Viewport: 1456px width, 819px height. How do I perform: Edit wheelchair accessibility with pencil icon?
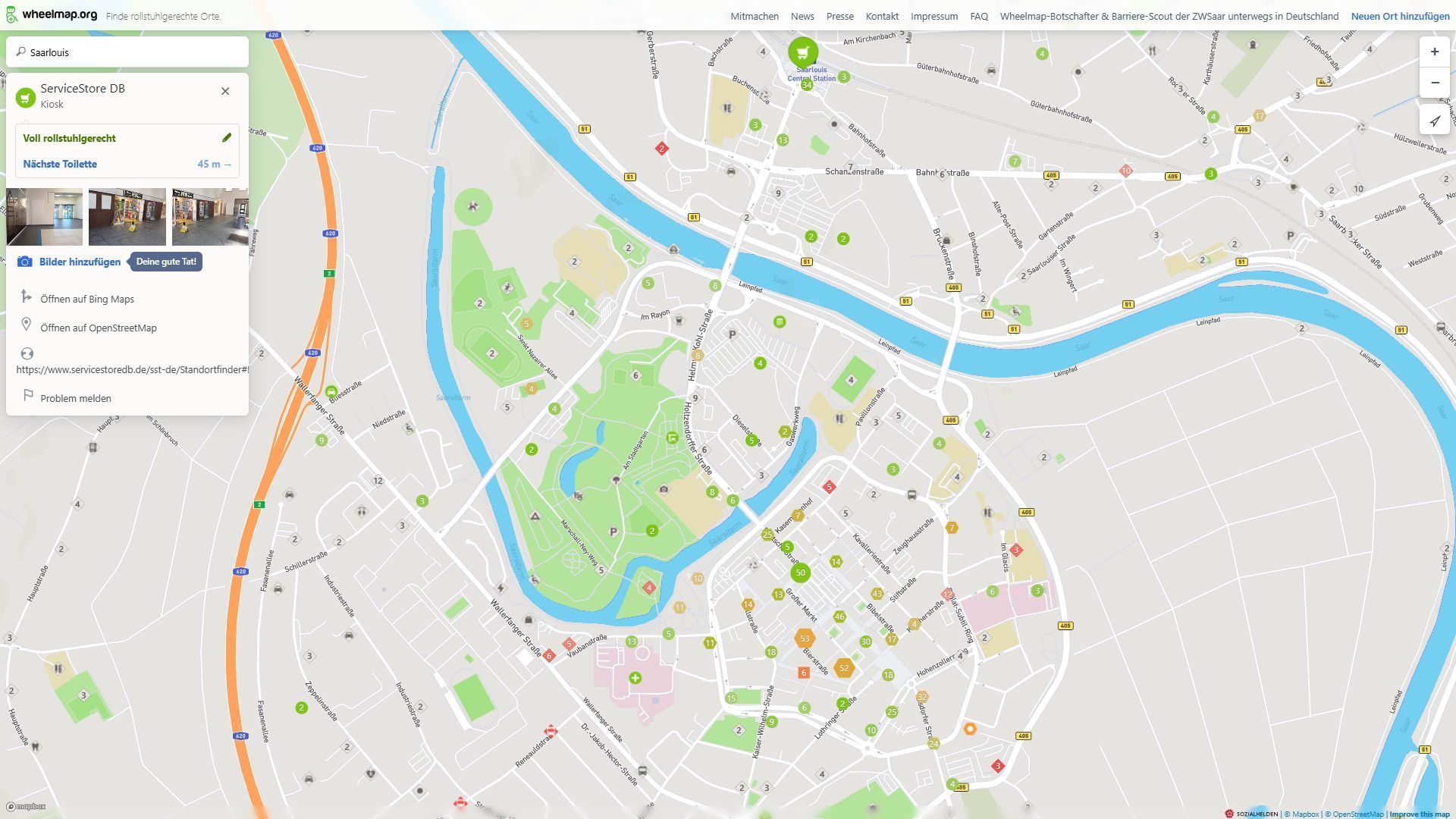(226, 138)
